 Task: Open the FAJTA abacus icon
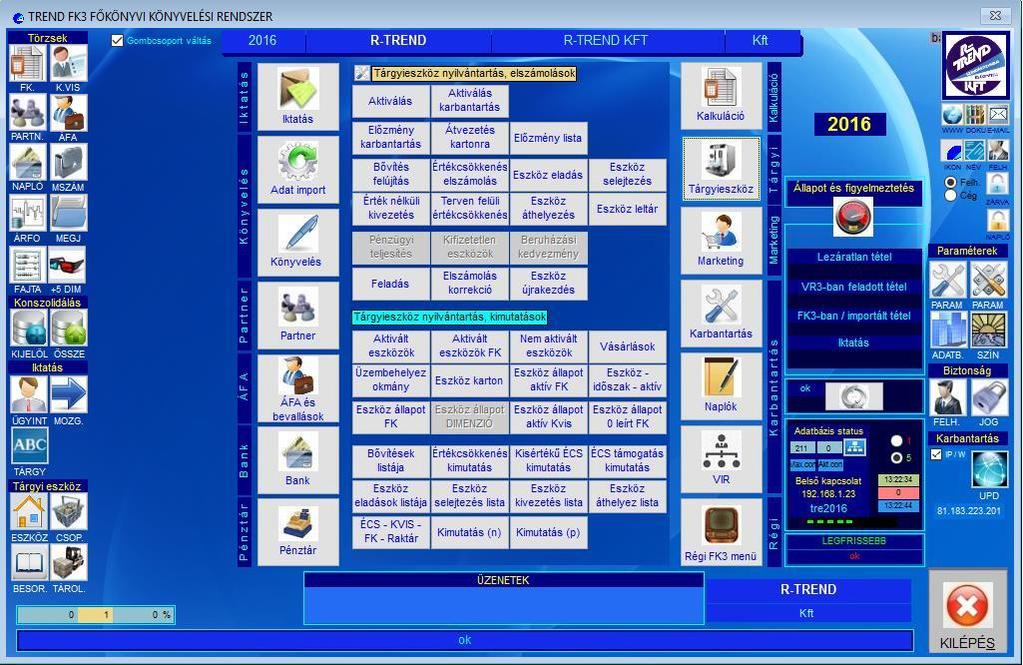coord(27,265)
